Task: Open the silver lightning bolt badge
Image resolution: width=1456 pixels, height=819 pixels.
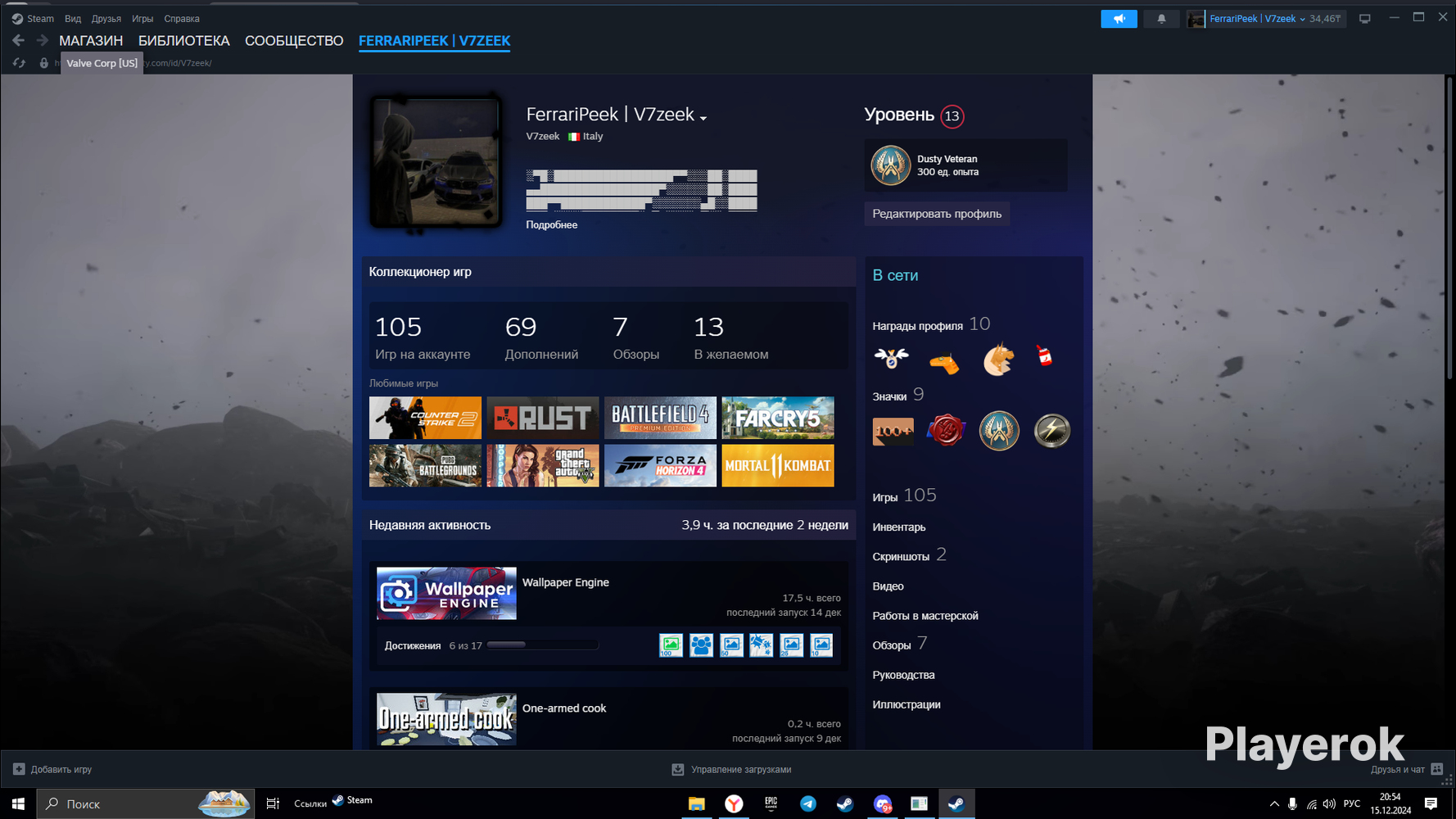Action: (1052, 431)
